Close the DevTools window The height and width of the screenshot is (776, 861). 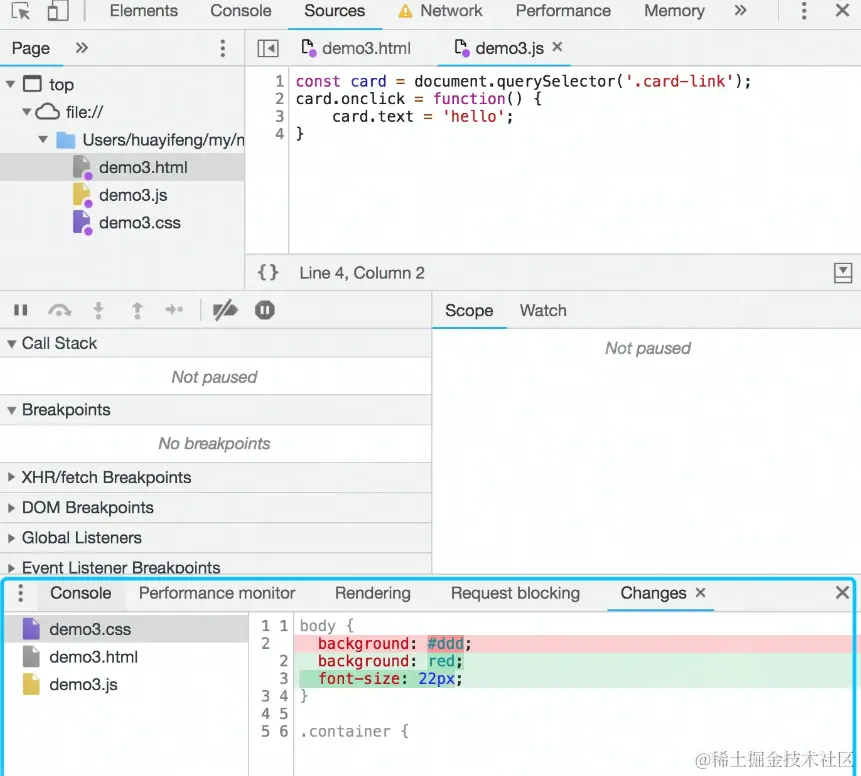pos(842,10)
